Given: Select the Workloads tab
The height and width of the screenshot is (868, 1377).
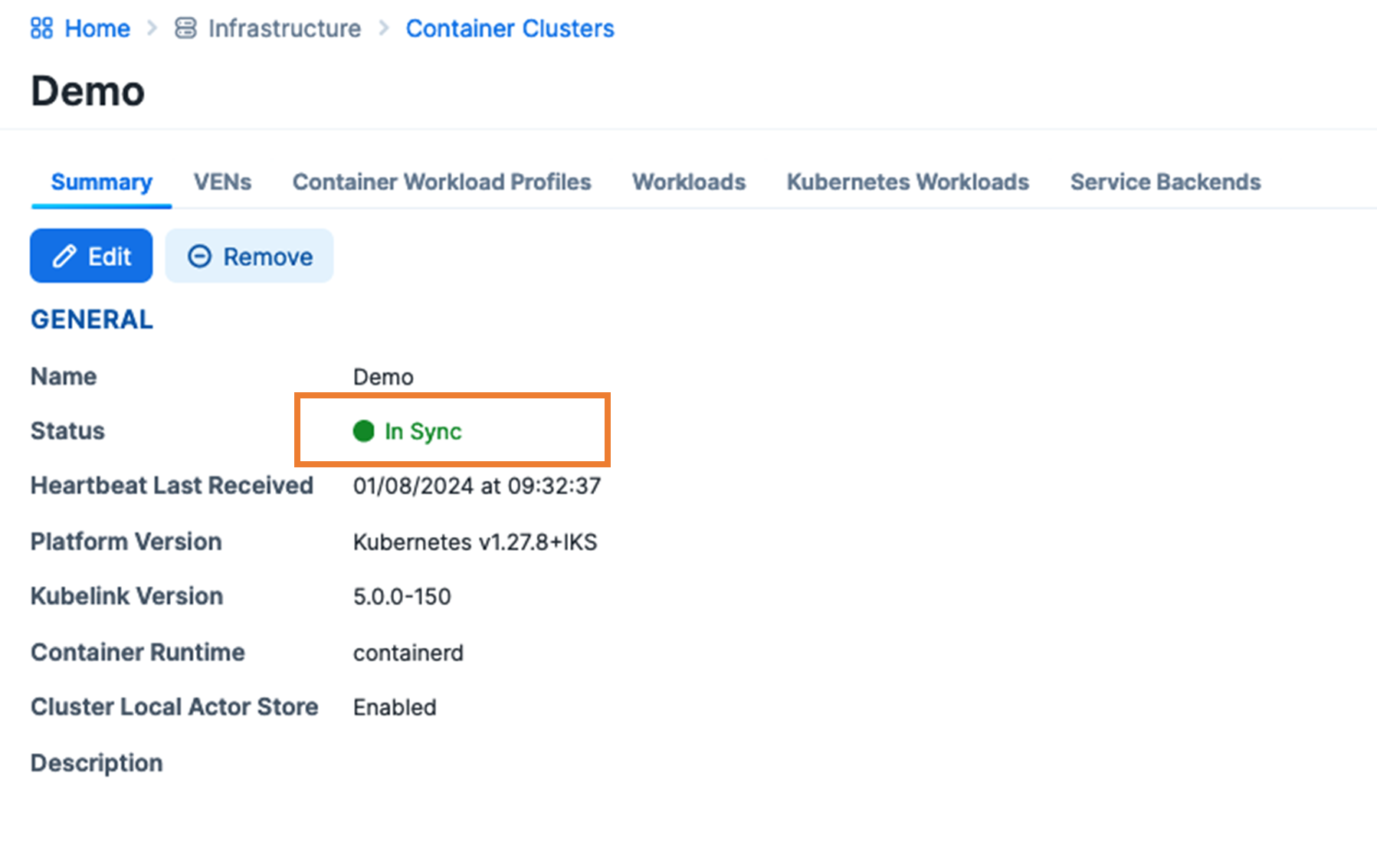Looking at the screenshot, I should pos(688,182).
